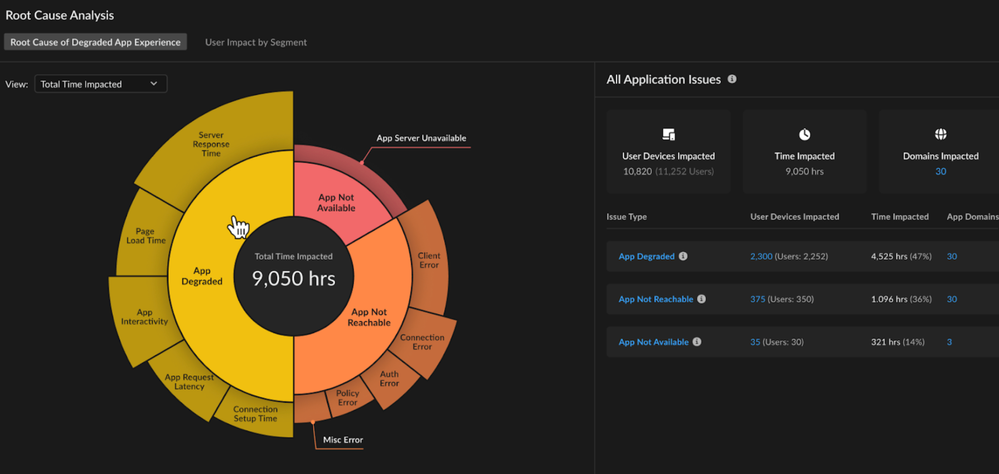Screen dimensions: 999x474
Task: Open the App Not Reachable issue link
Action: coord(655,299)
